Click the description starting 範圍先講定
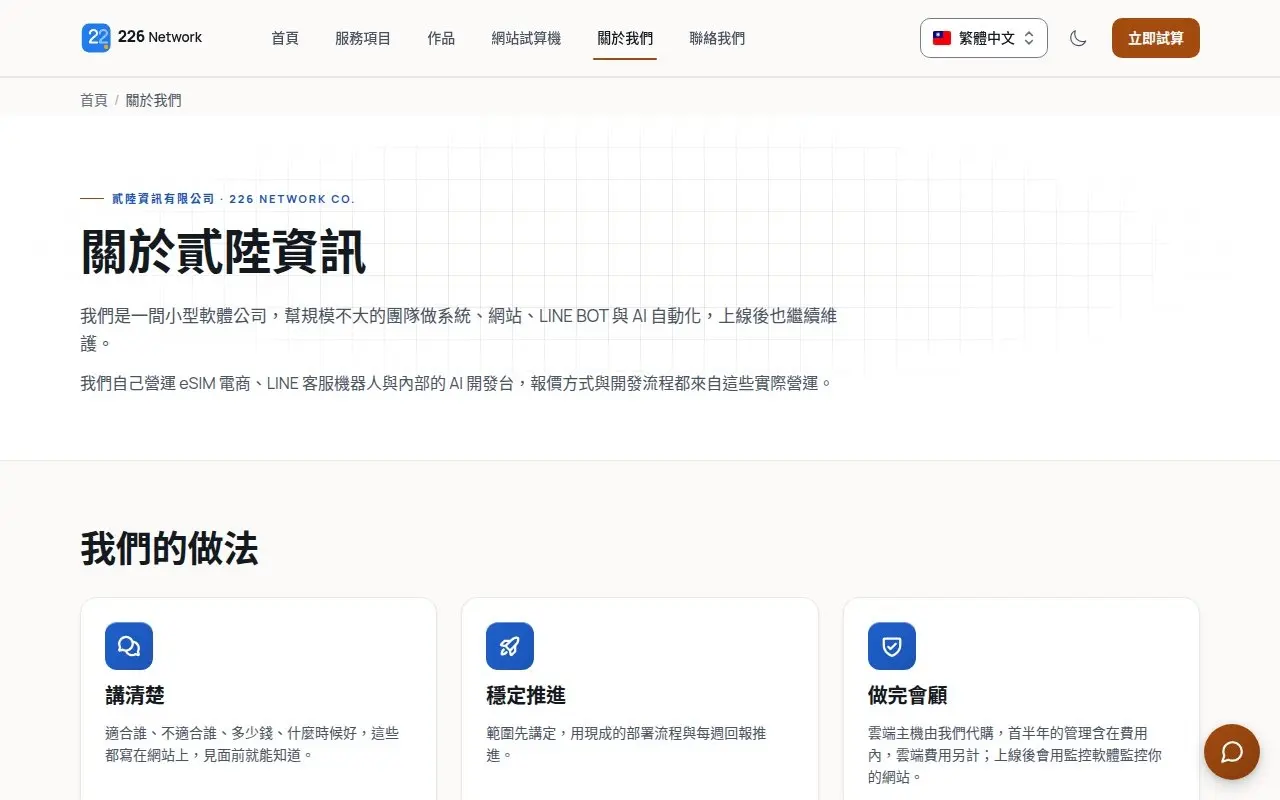The image size is (1280, 800). [x=627, y=744]
